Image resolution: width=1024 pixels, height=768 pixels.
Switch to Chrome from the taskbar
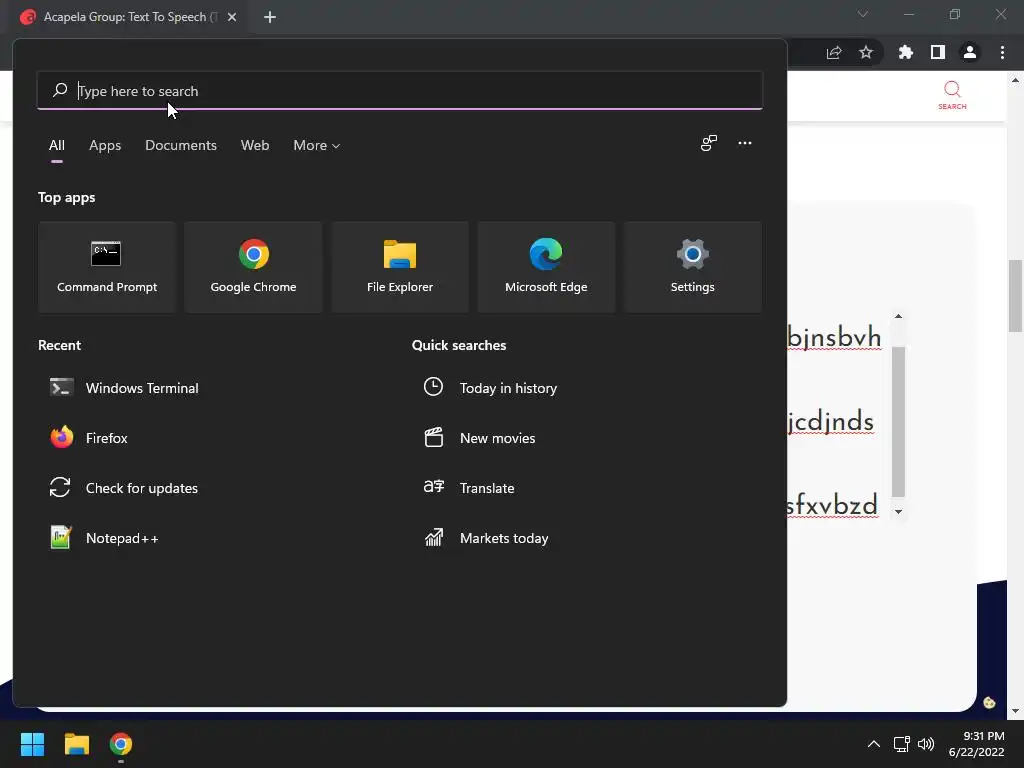click(121, 744)
